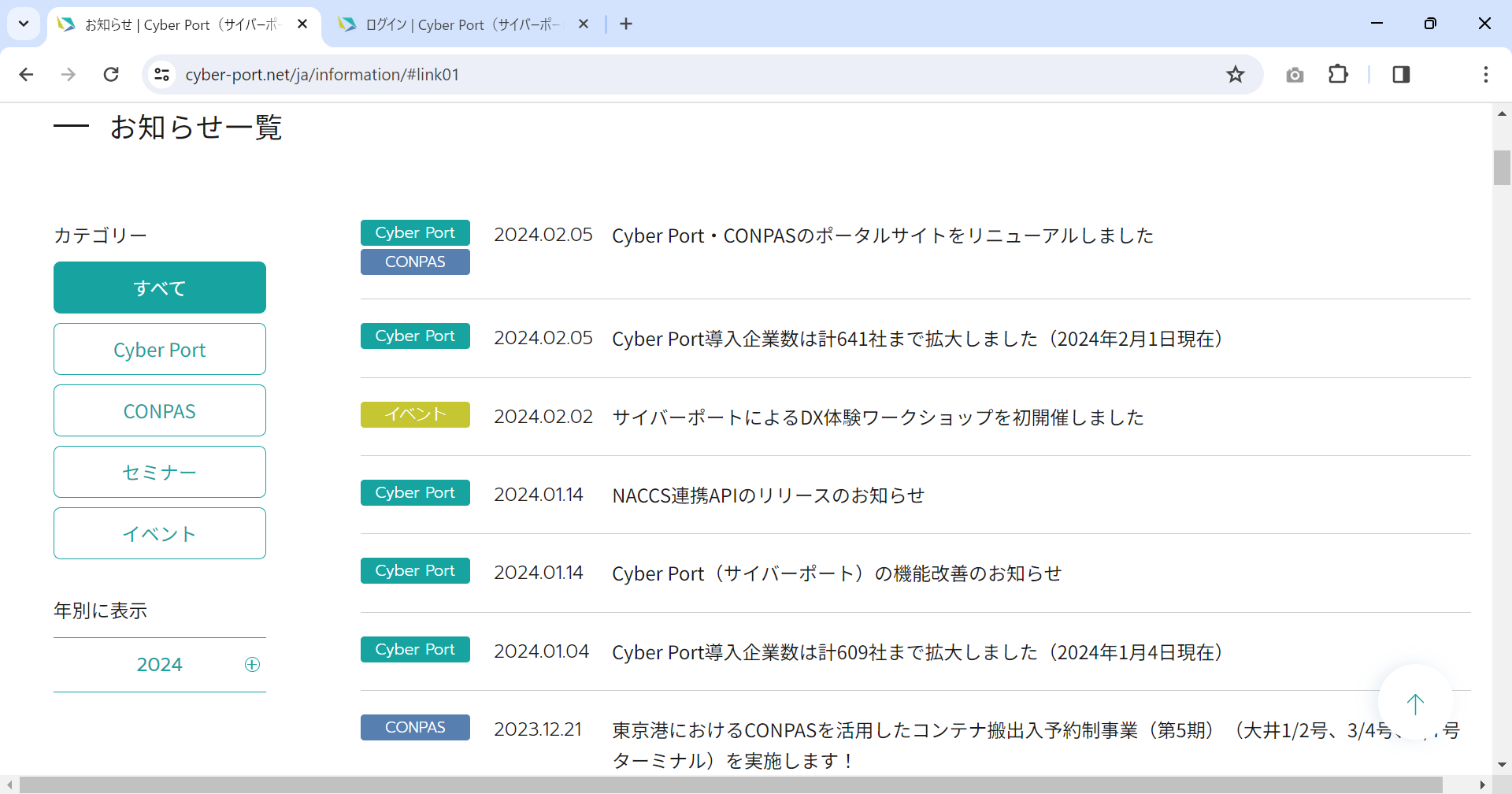Screen dimensions: 1512x794
Task: Reload the current page
Action: pos(111,75)
